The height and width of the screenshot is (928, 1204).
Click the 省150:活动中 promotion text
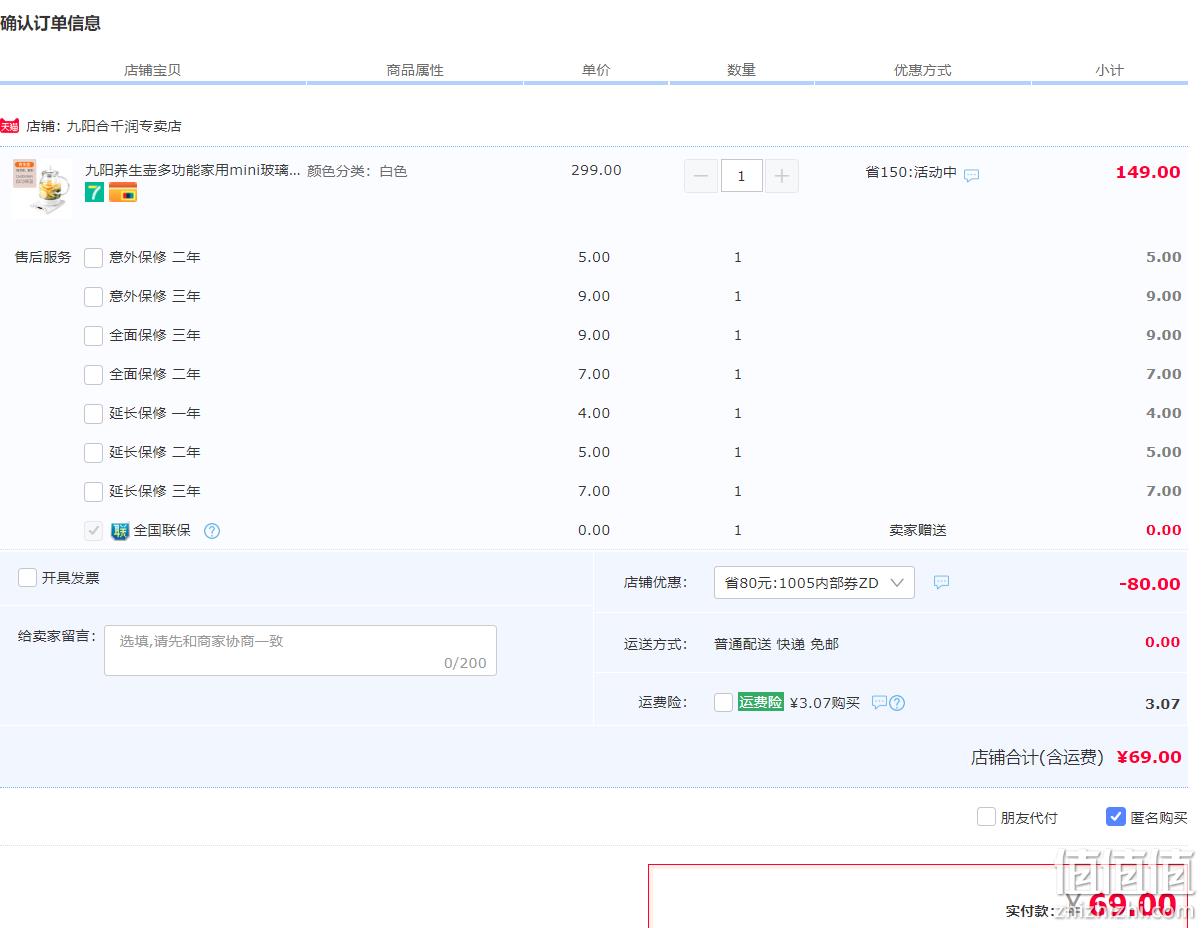click(x=911, y=172)
